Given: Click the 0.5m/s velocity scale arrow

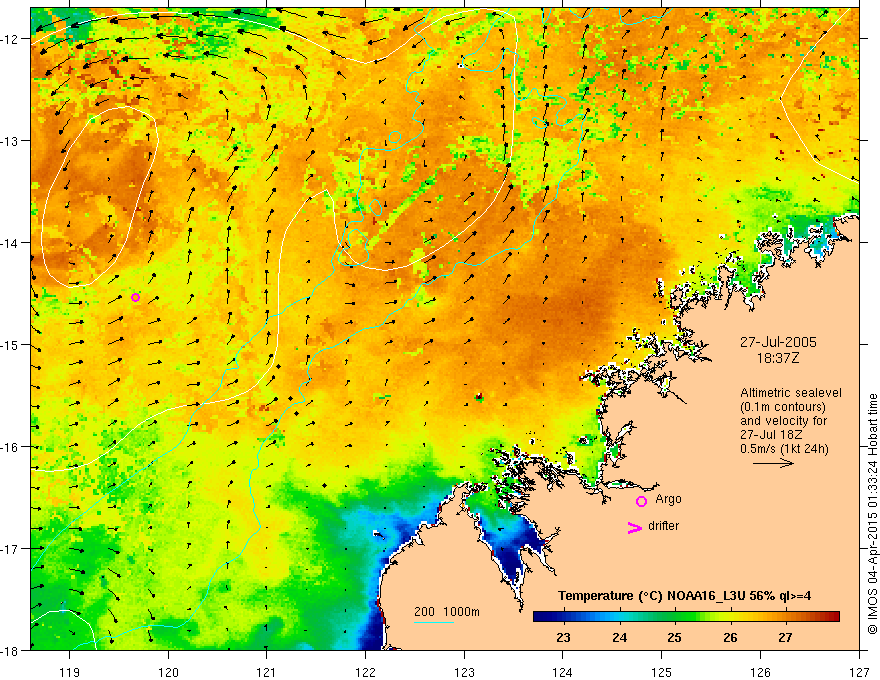Looking at the screenshot, I should point(773,463).
